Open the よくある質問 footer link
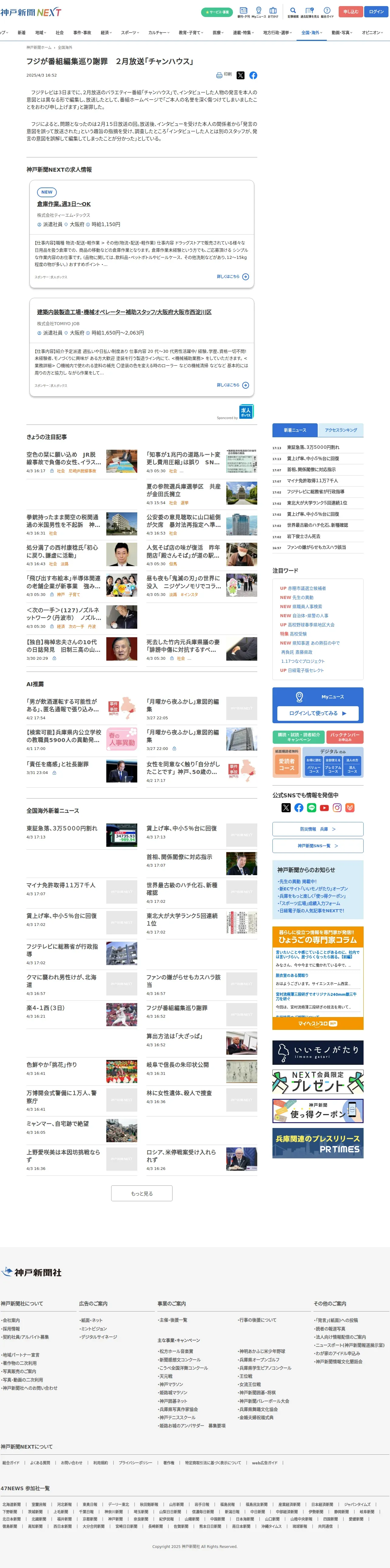This screenshot has height=1568, width=390. 40,1463
